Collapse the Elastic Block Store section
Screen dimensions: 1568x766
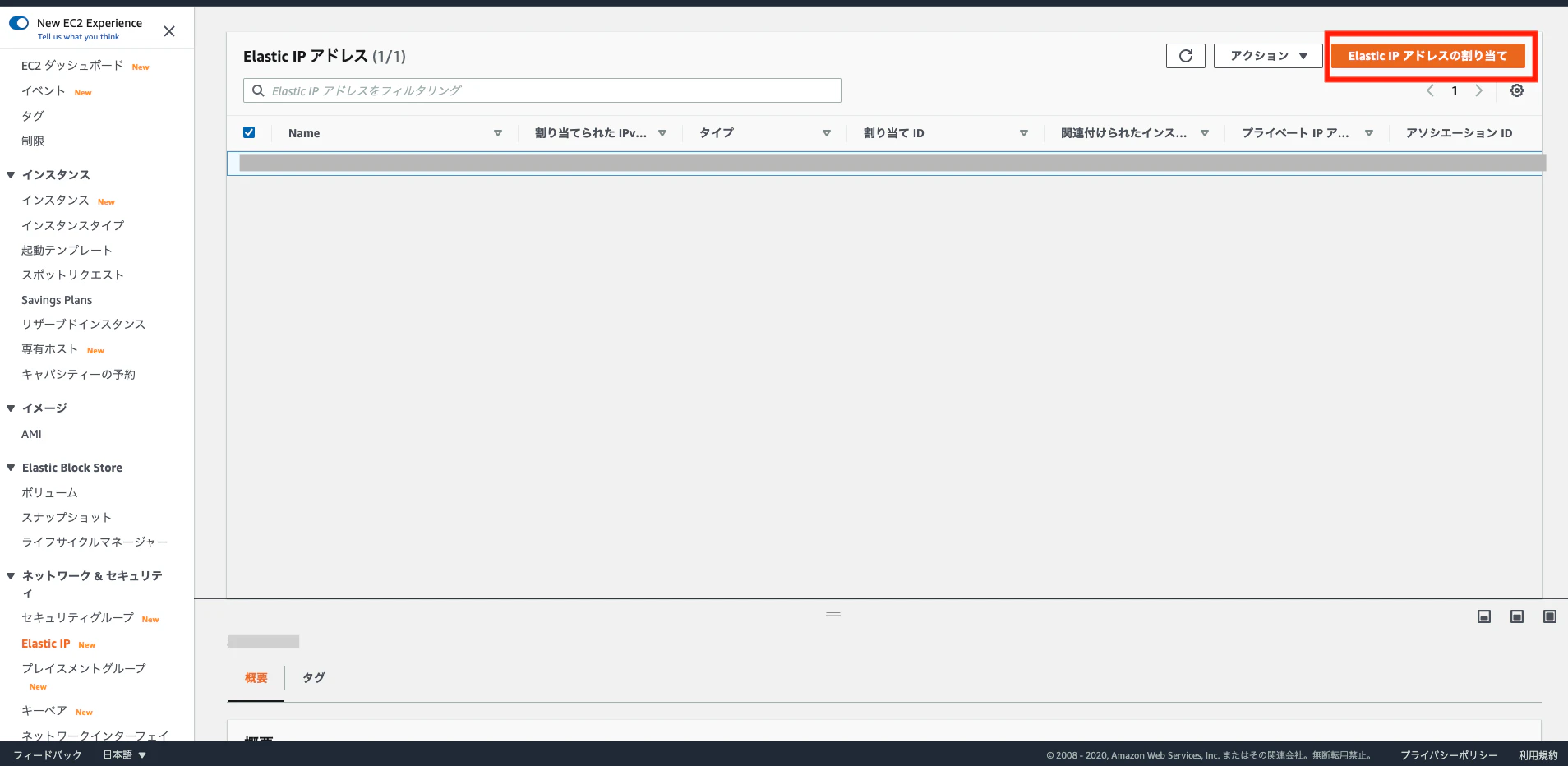(x=11, y=468)
